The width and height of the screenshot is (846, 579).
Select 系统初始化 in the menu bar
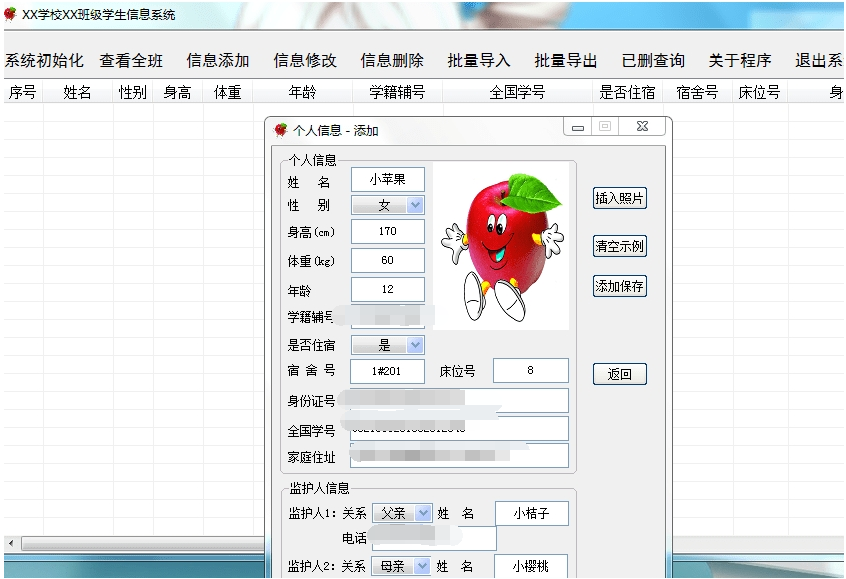(42, 59)
